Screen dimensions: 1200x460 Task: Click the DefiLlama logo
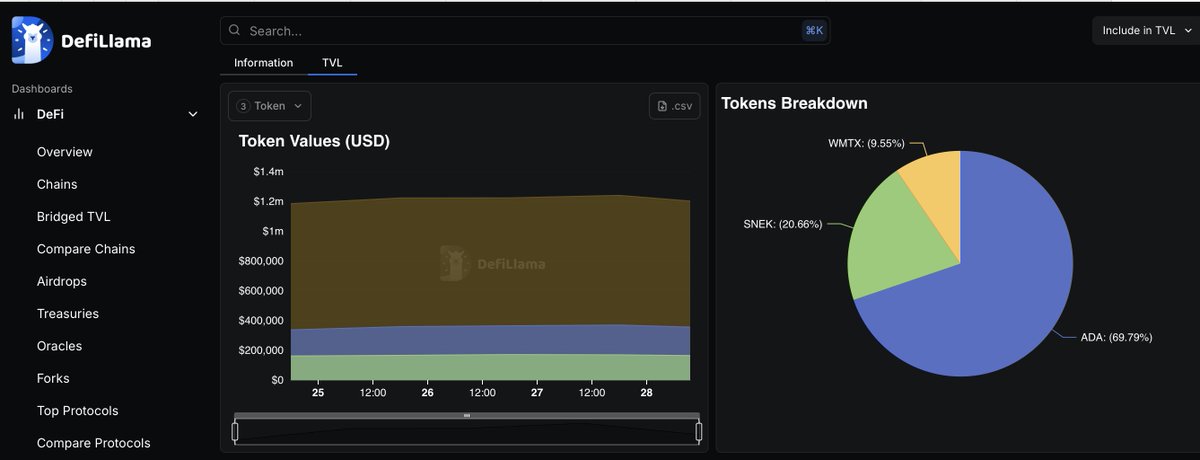81,41
